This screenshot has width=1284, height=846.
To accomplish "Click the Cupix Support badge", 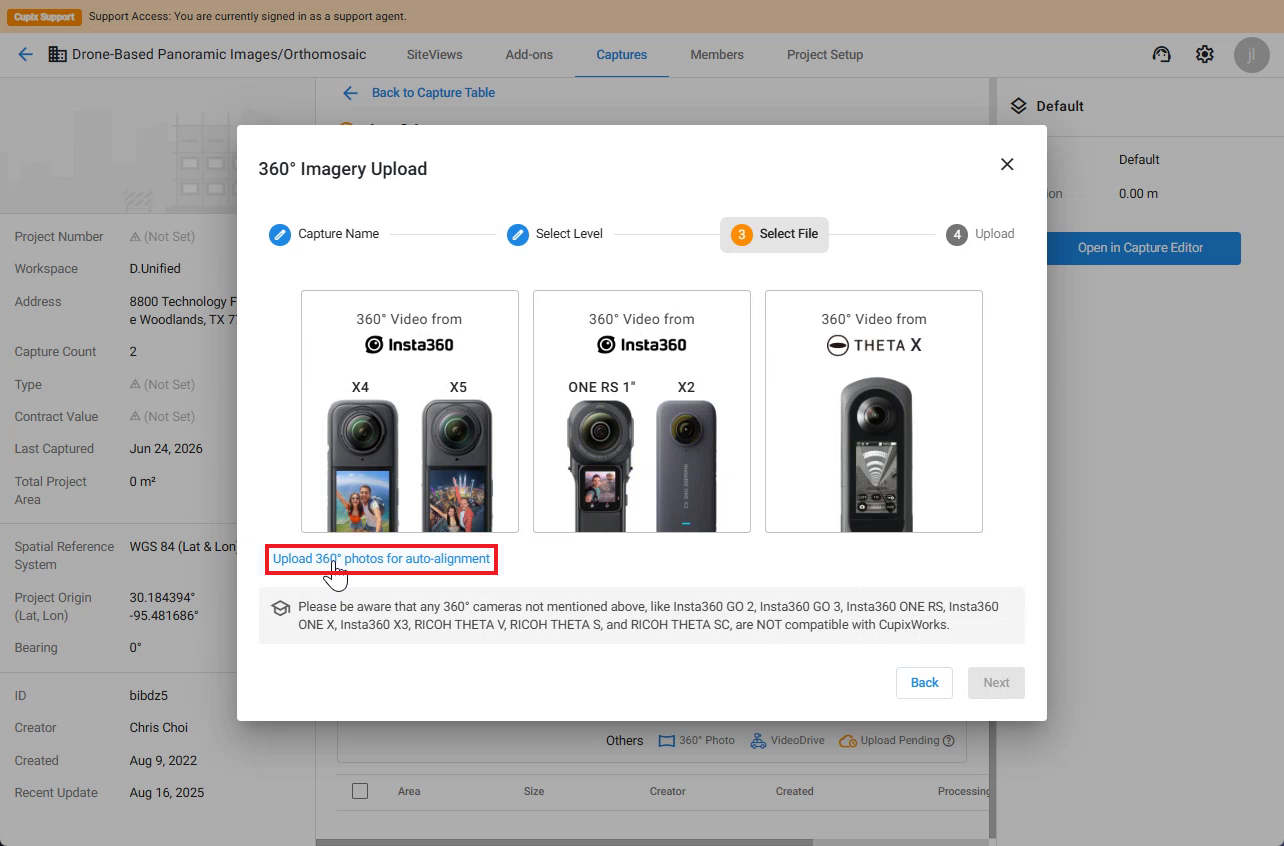I will [45, 17].
